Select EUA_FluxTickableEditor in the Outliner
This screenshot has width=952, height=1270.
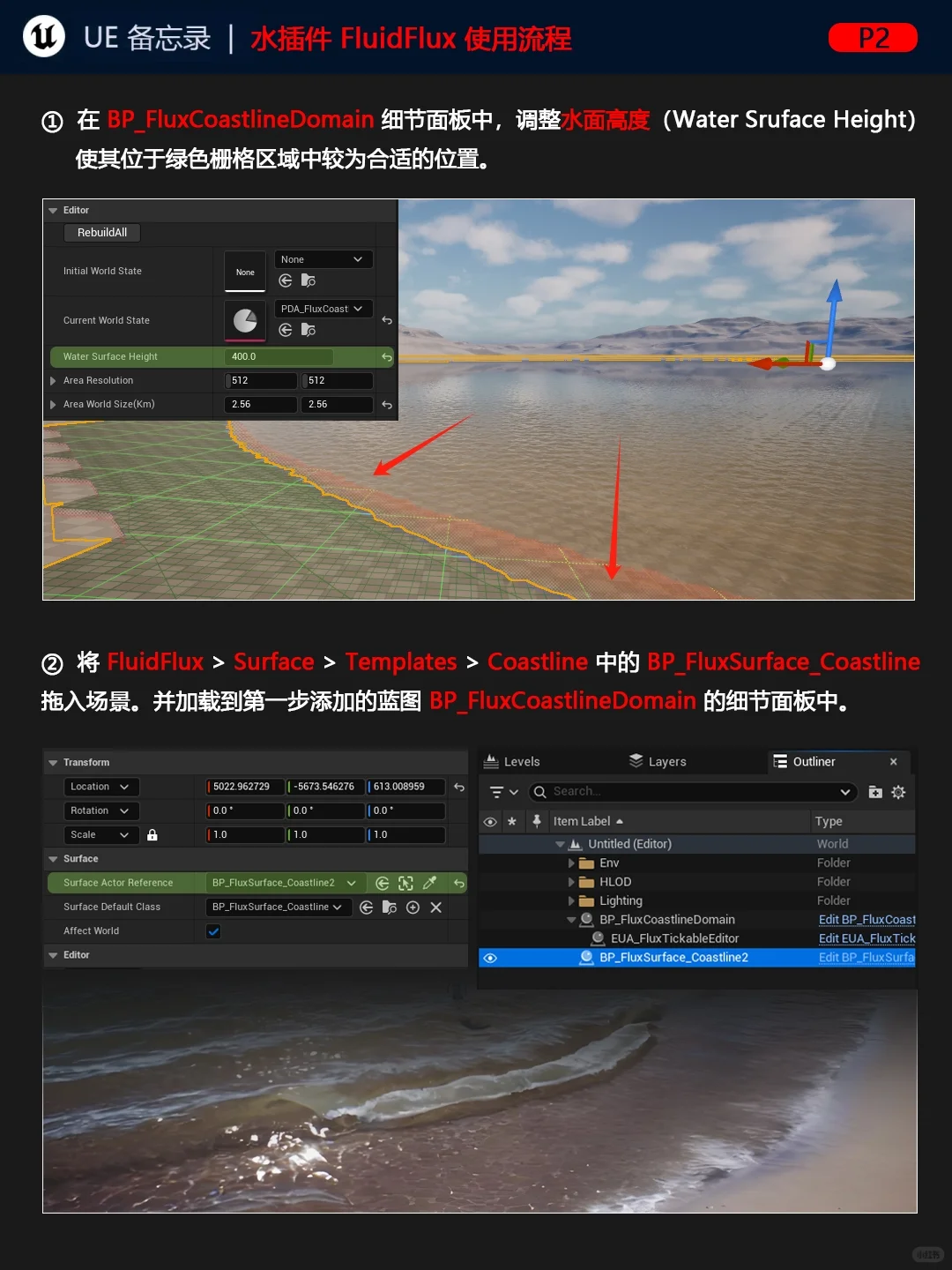674,938
